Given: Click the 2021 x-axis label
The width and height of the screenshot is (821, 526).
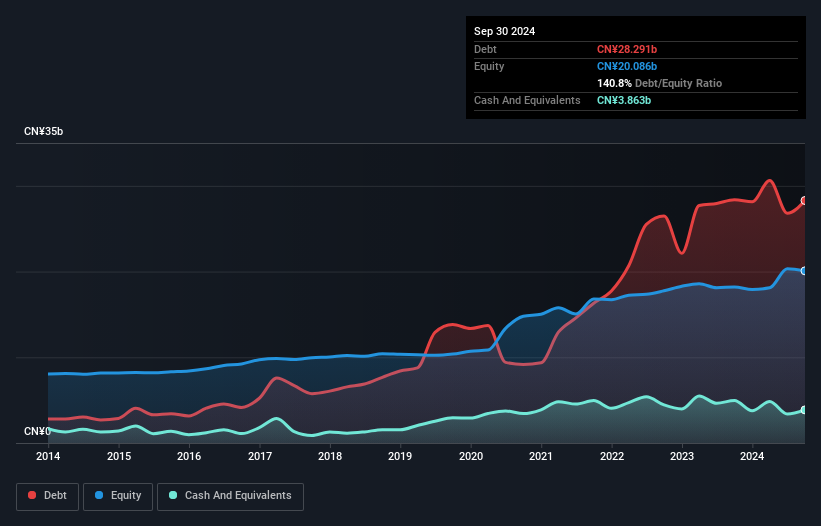Looking at the screenshot, I should [x=541, y=456].
